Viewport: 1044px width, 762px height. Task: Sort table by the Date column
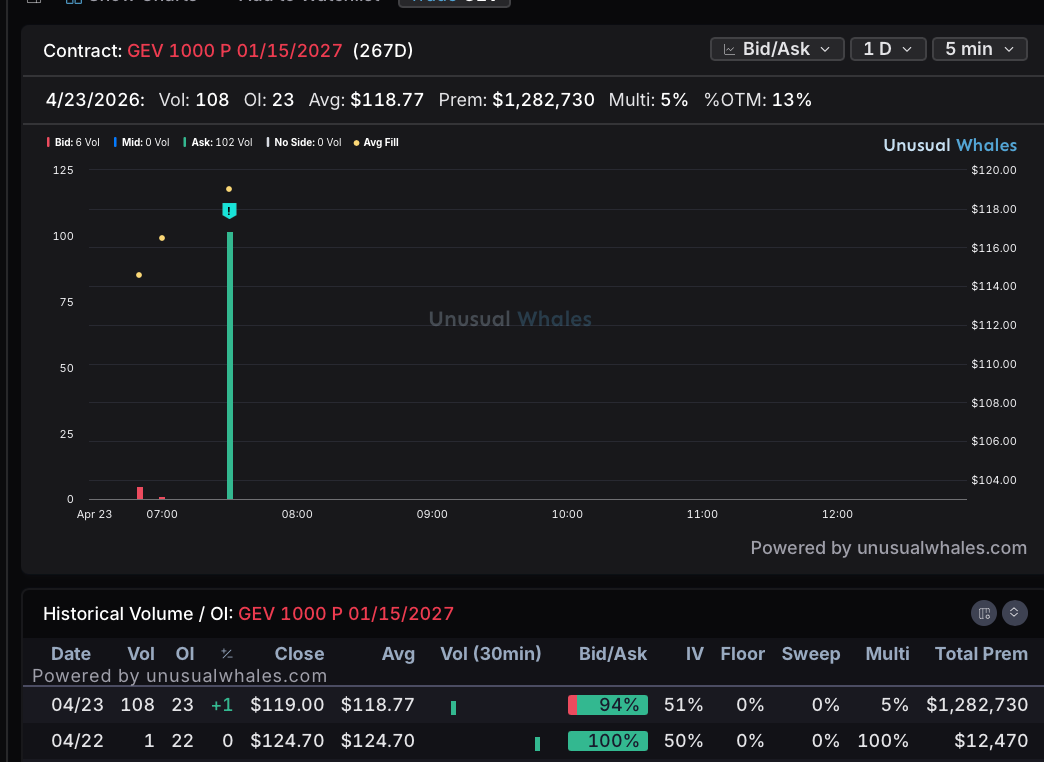tap(71, 653)
